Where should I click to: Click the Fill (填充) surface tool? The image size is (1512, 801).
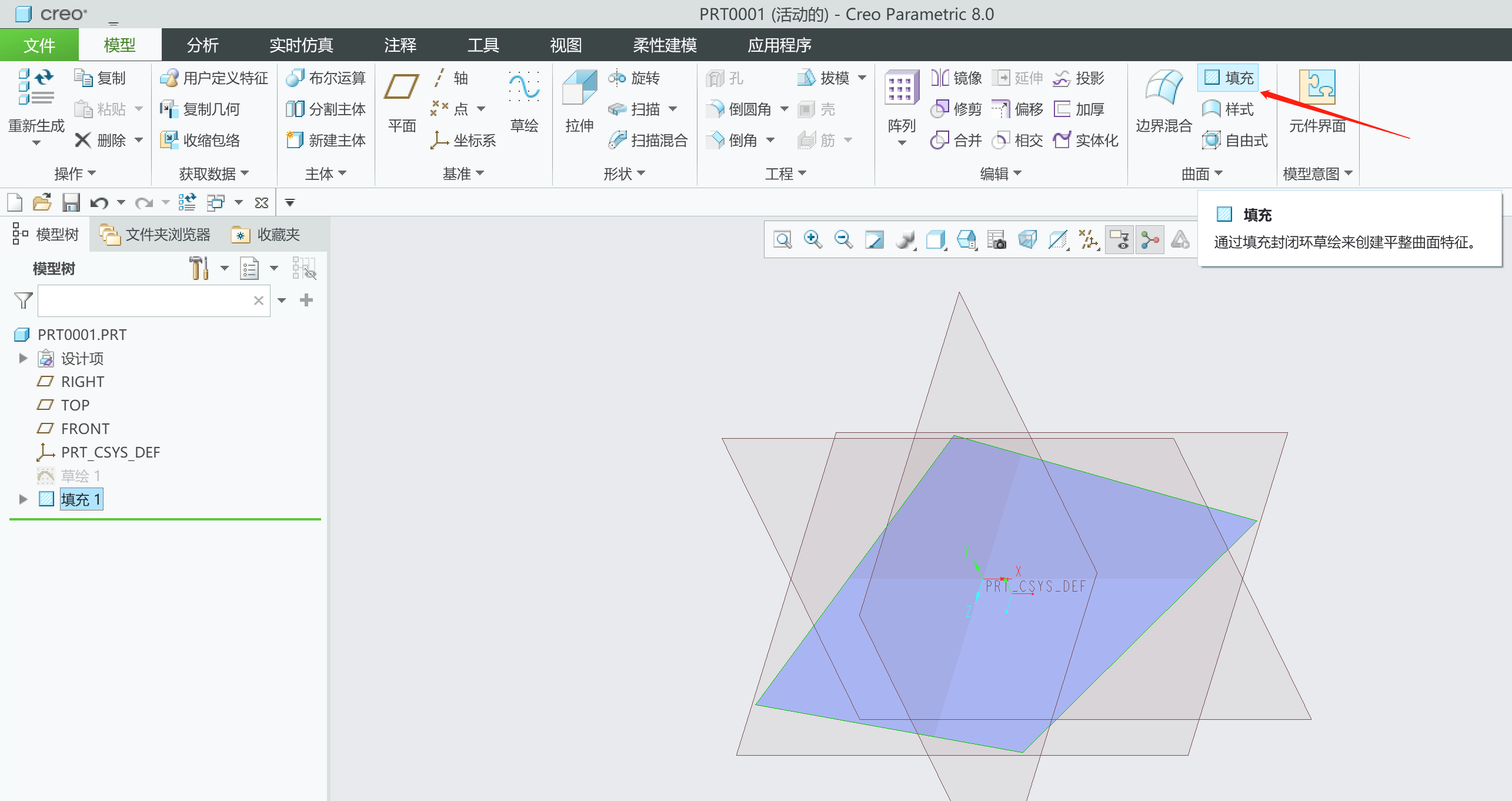1228,78
